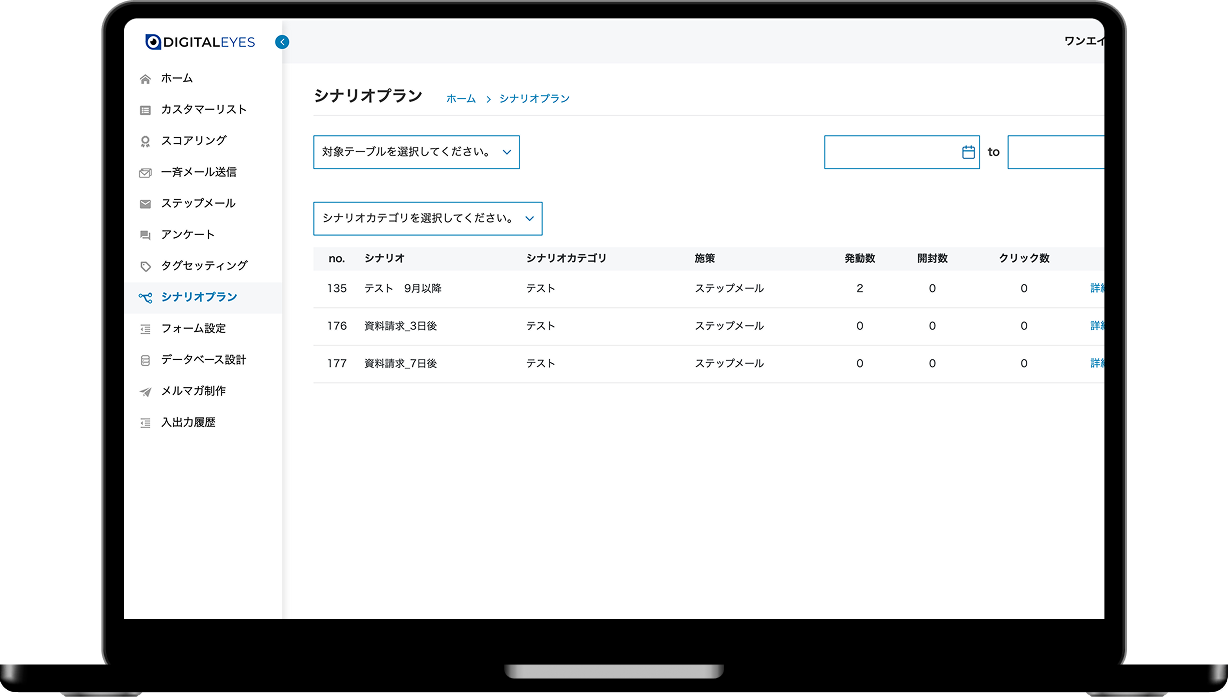The width and height of the screenshot is (1228, 697).
Task: Select the データベース設計 database icon
Action: point(146,360)
